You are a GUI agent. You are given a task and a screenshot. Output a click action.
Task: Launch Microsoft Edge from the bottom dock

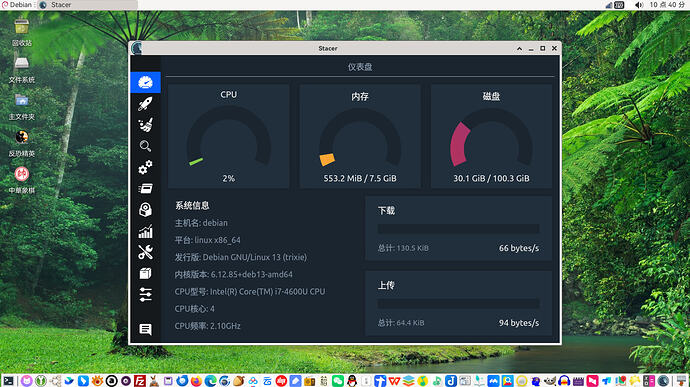[210, 381]
